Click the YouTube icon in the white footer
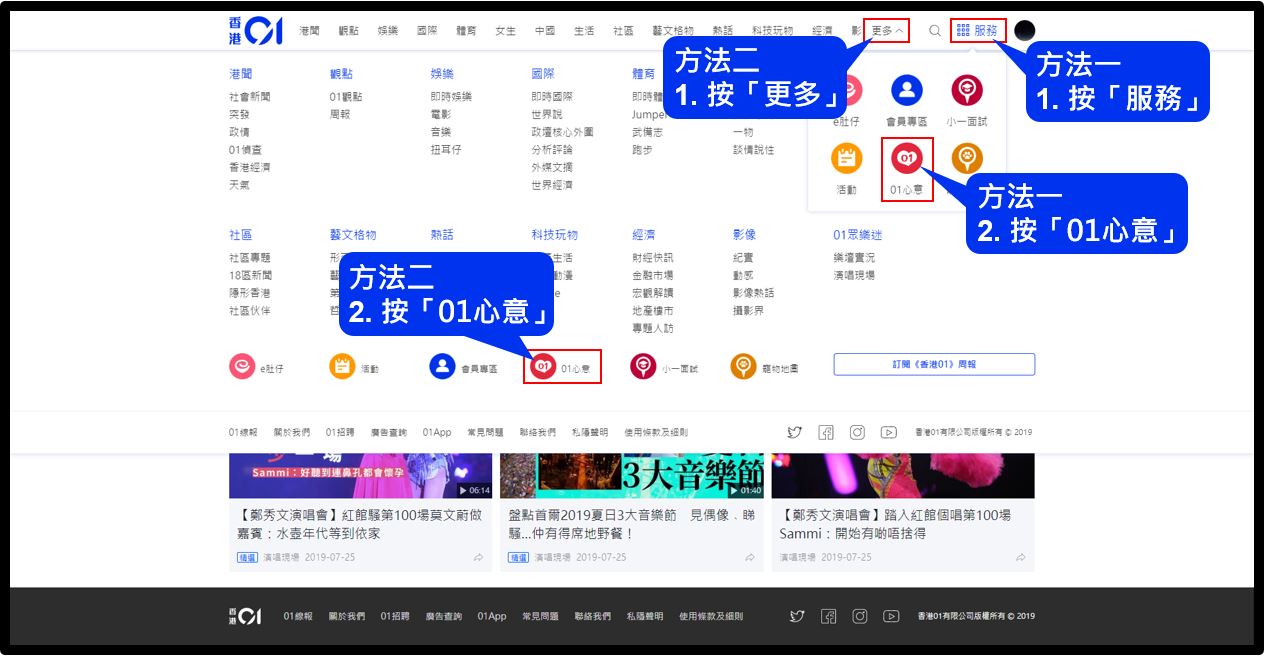The image size is (1266, 657). pos(889,432)
